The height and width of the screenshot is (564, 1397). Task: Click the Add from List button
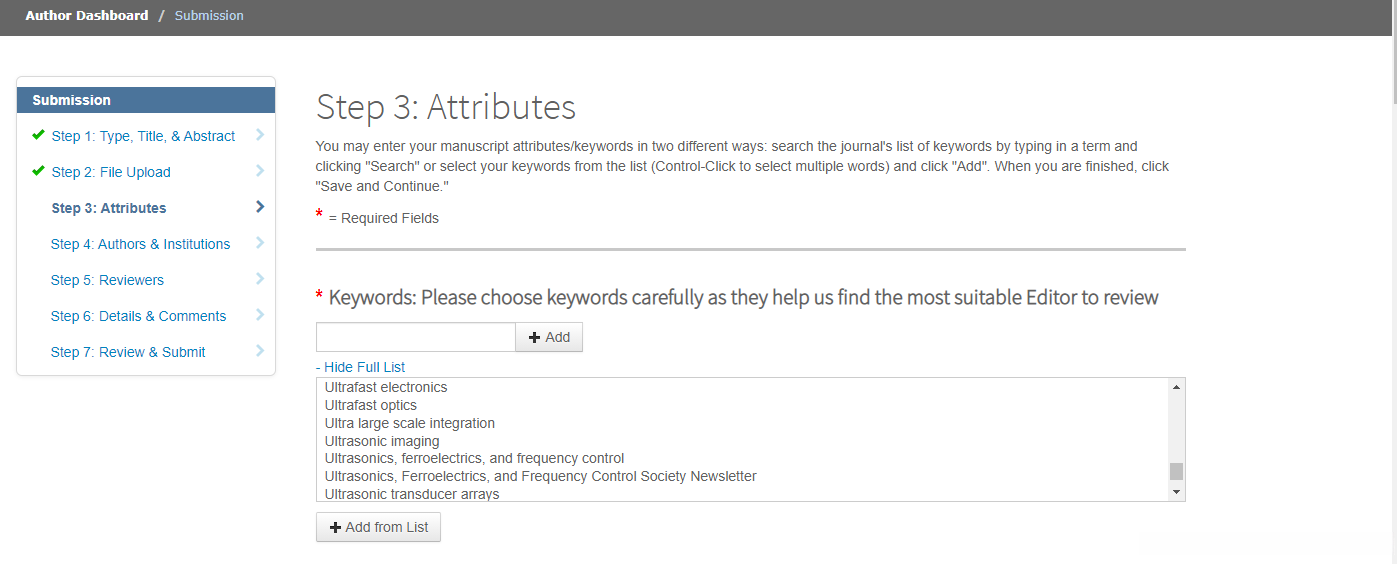pyautogui.click(x=378, y=527)
